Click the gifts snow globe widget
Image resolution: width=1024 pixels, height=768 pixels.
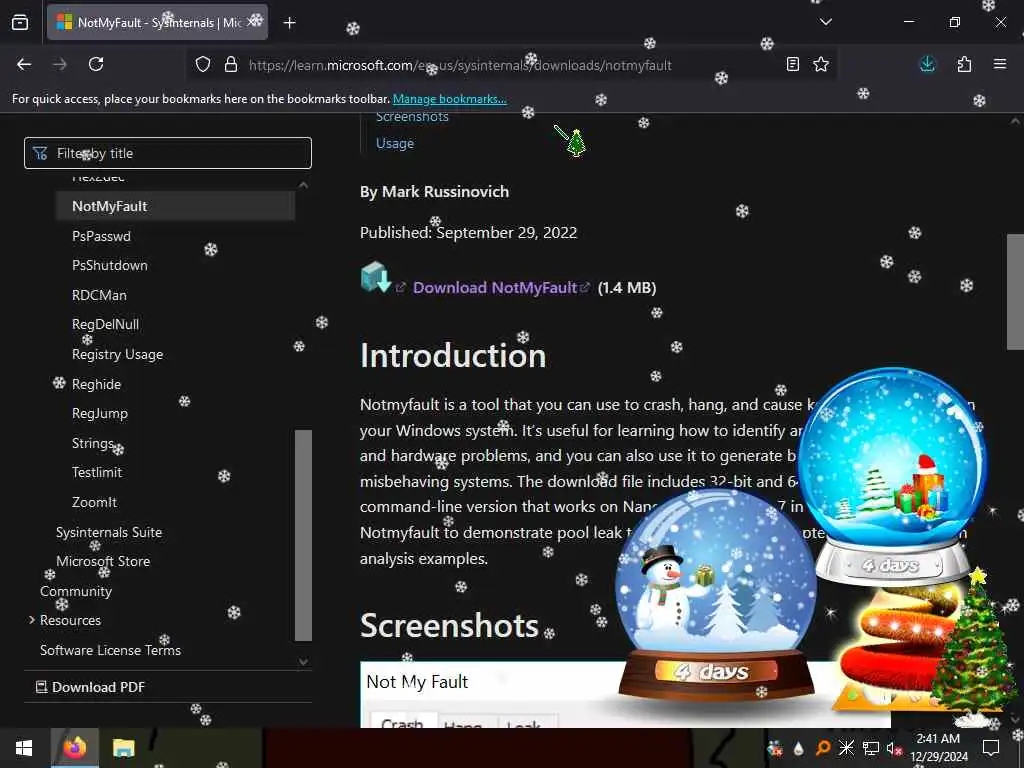point(892,475)
